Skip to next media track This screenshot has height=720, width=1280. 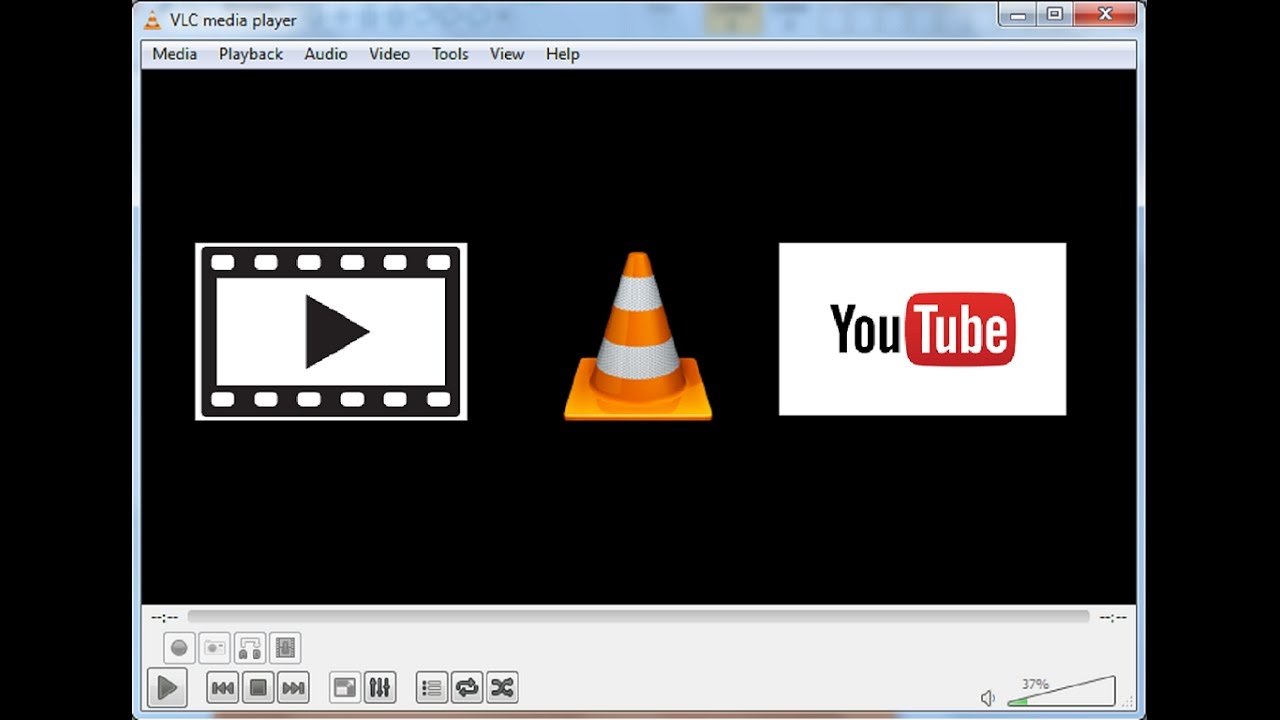point(293,688)
